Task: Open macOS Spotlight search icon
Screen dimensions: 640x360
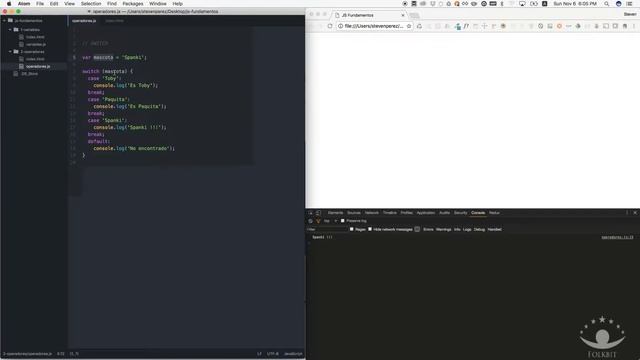Action: point(607,4)
